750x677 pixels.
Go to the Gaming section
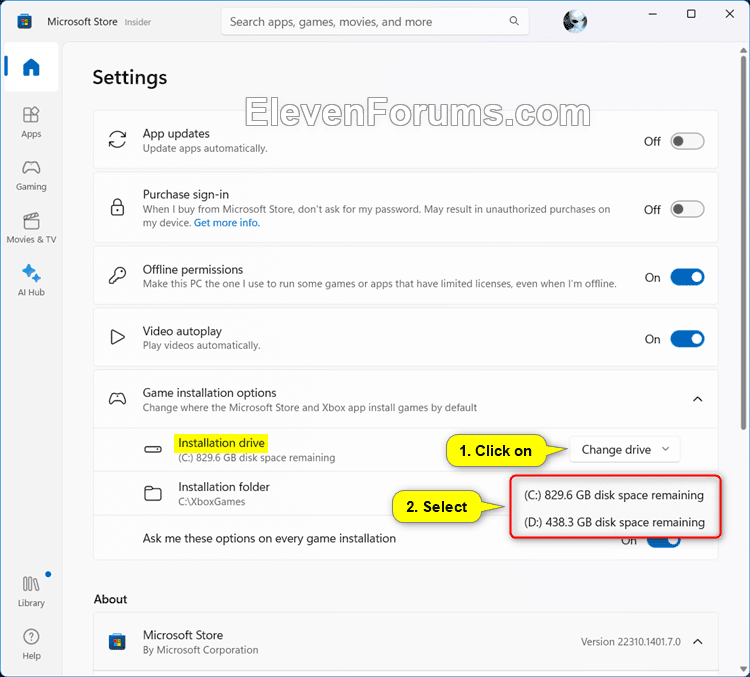tap(31, 176)
